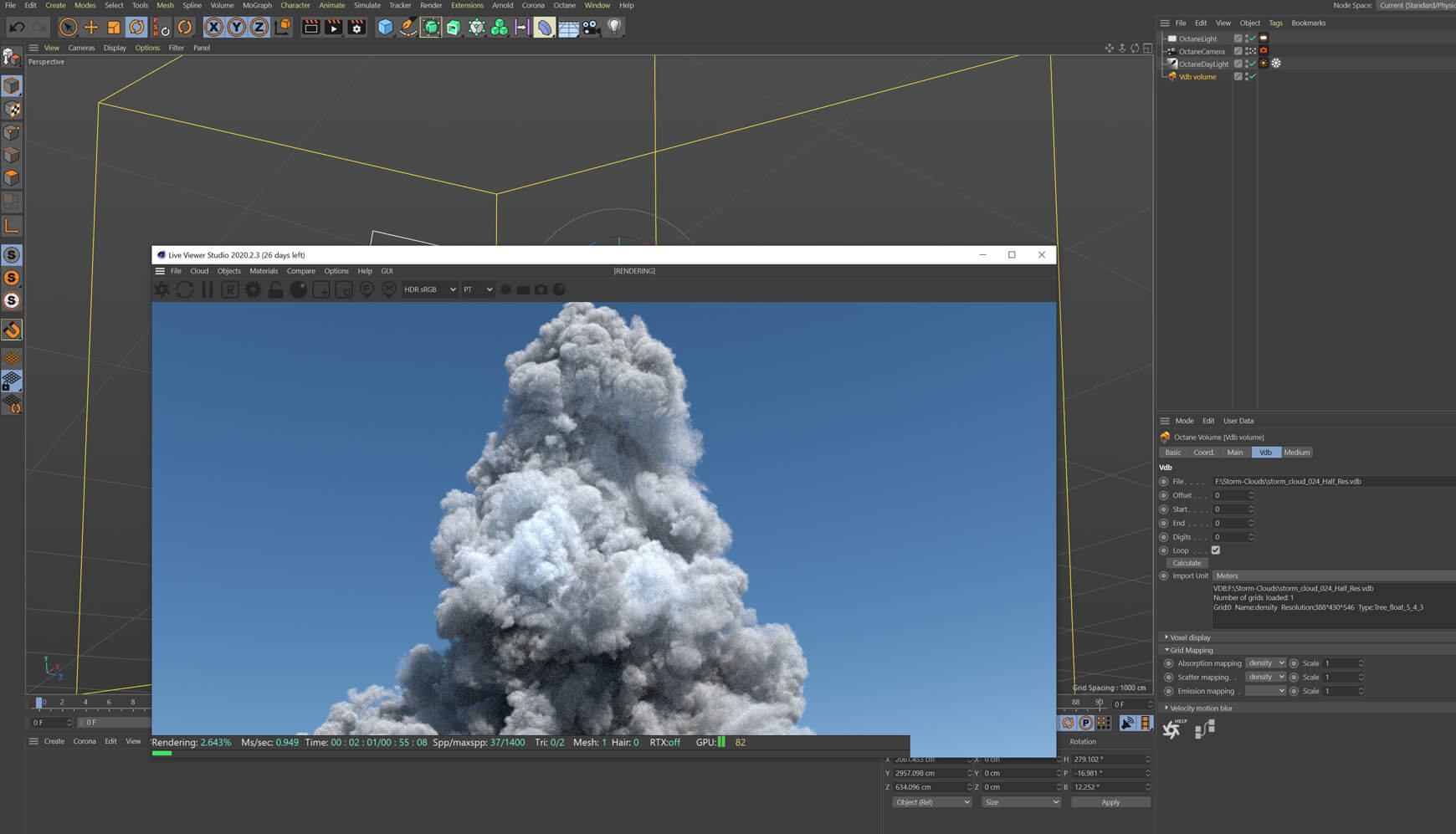Open the Octane menu in main menu bar
The height and width of the screenshot is (834, 1456).
(565, 5)
